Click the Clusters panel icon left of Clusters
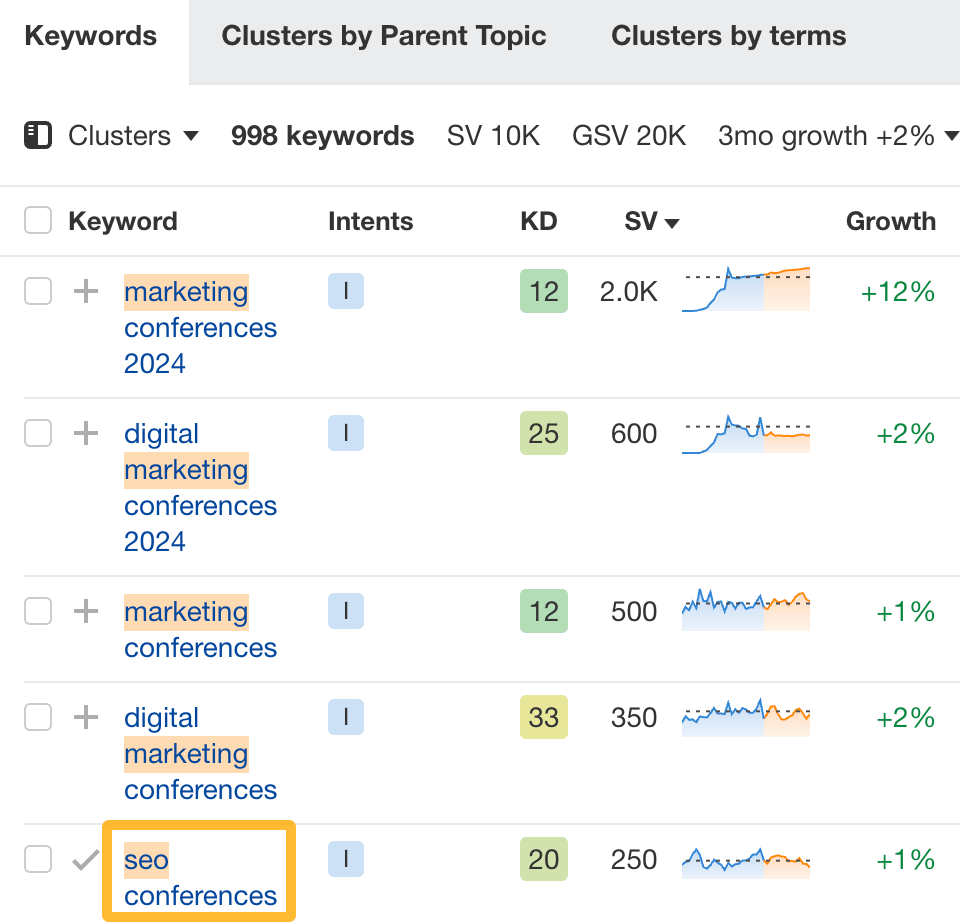This screenshot has width=960, height=924. (x=38, y=136)
